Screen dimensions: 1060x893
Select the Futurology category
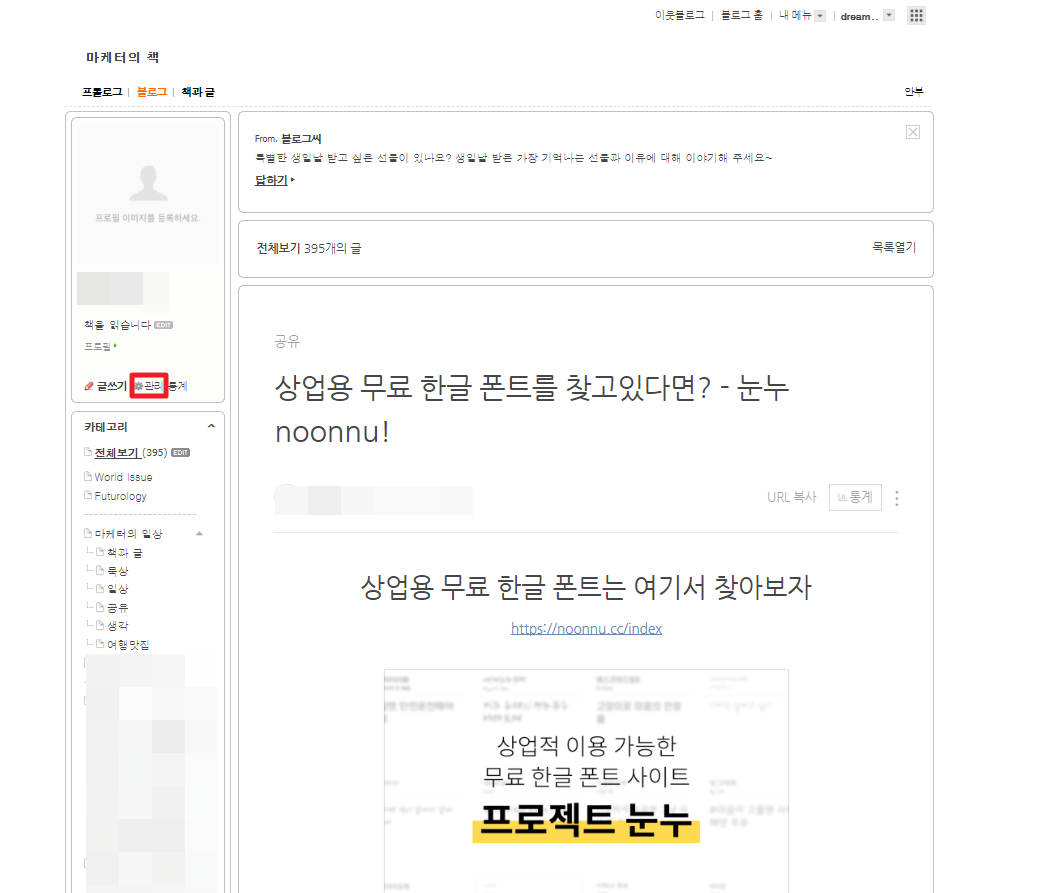click(x=120, y=496)
